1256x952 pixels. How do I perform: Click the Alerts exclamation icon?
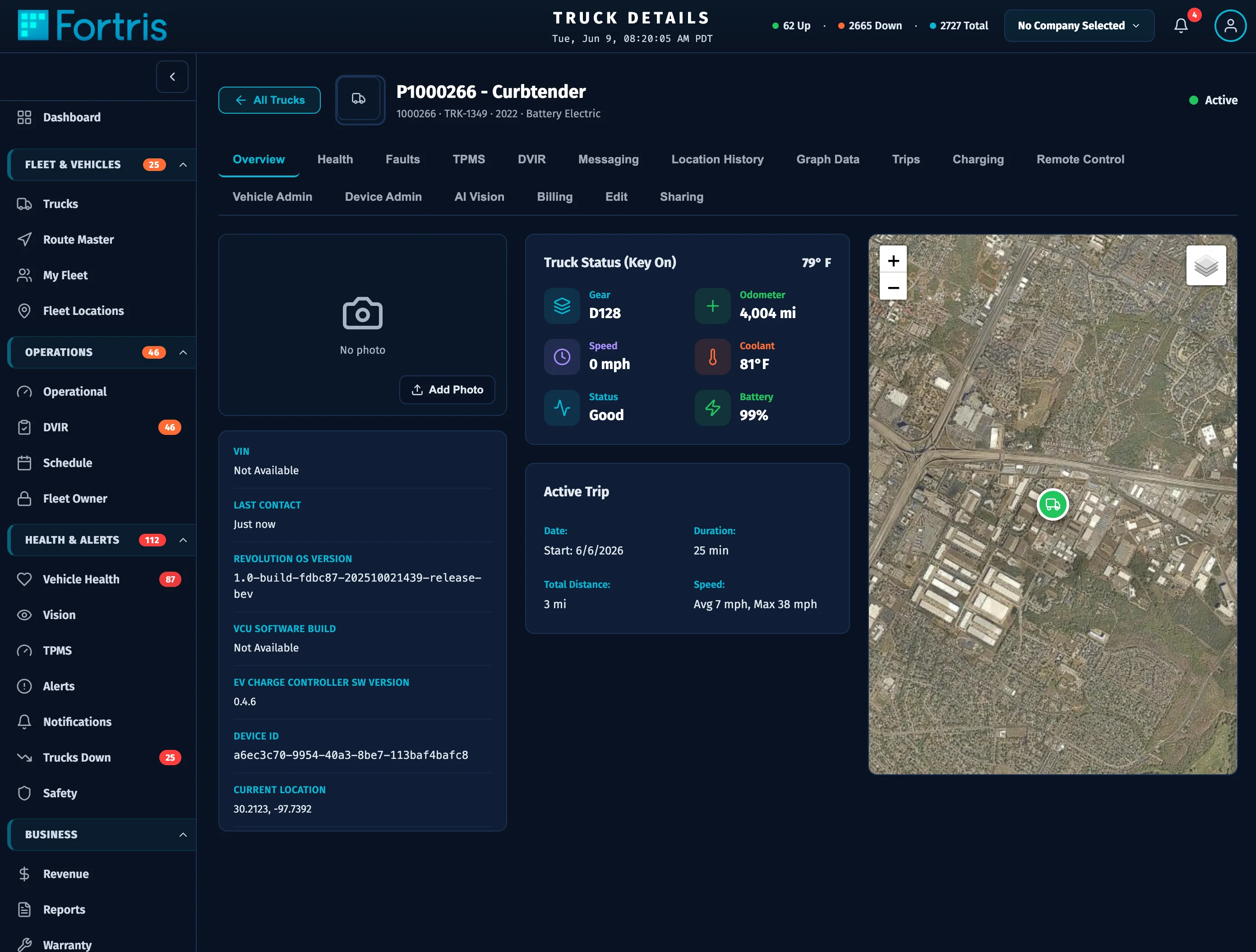[24, 686]
